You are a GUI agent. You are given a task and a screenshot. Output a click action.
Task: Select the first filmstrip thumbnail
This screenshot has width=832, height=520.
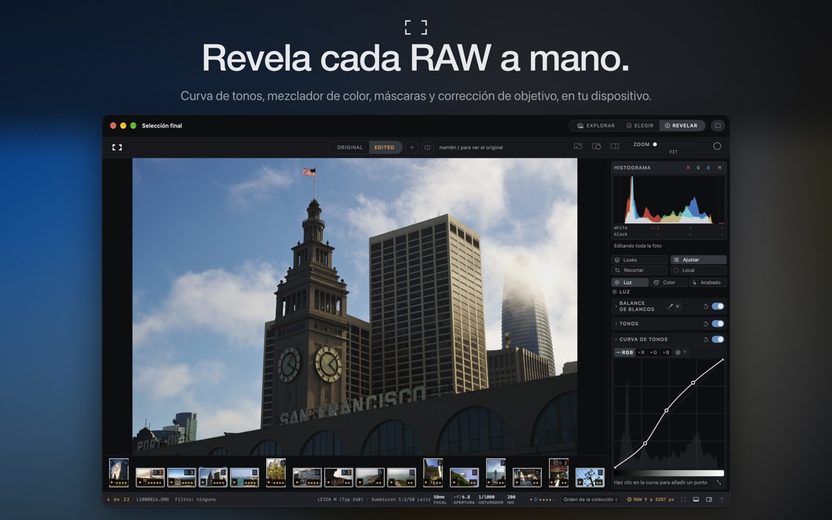coord(119,472)
